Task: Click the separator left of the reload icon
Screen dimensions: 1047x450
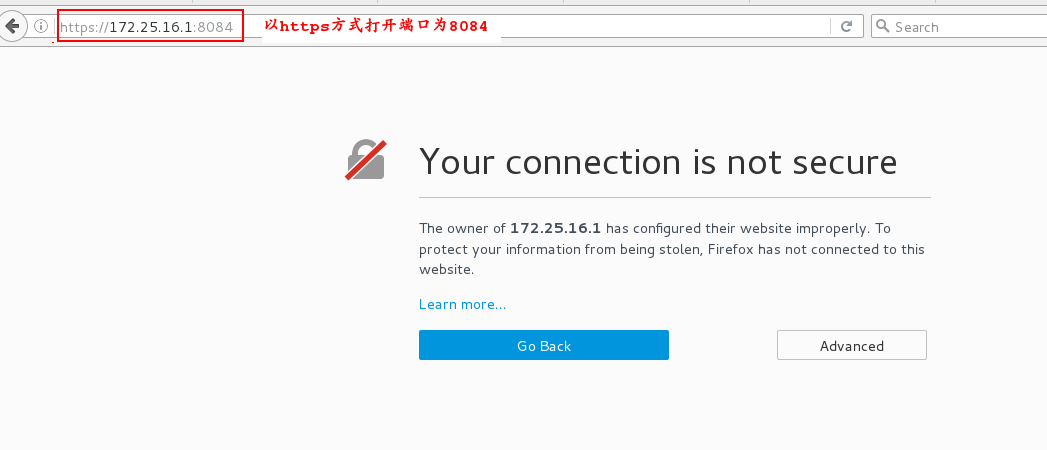Action: (x=831, y=27)
